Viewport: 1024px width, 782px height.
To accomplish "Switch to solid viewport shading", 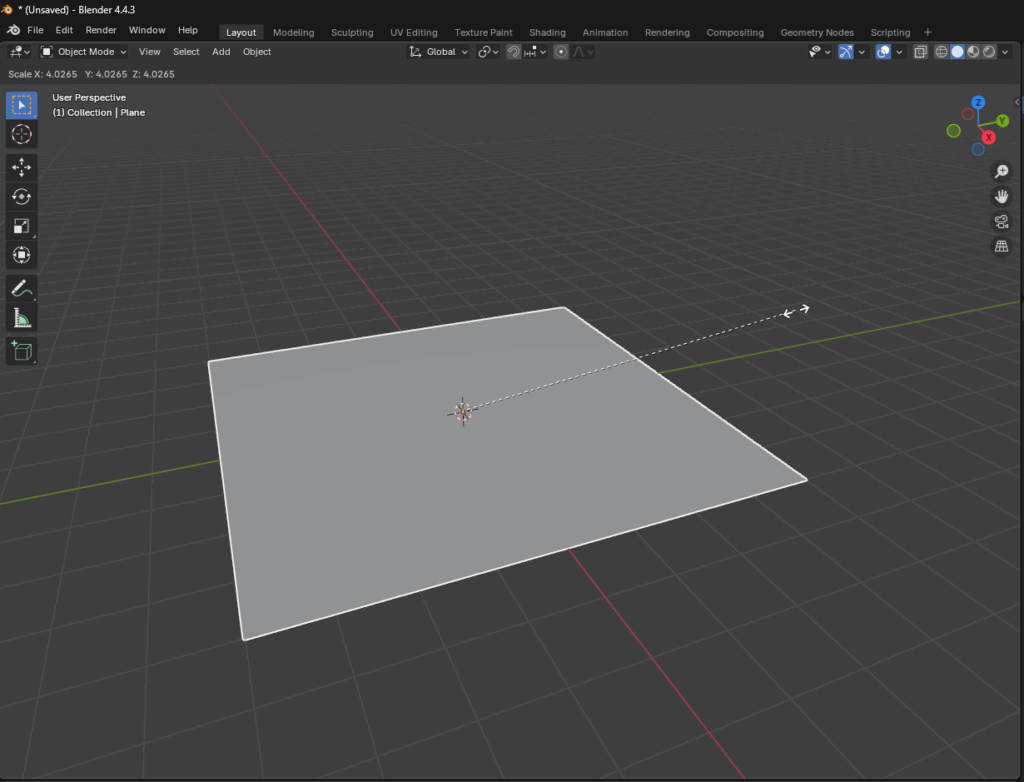I will (957, 52).
